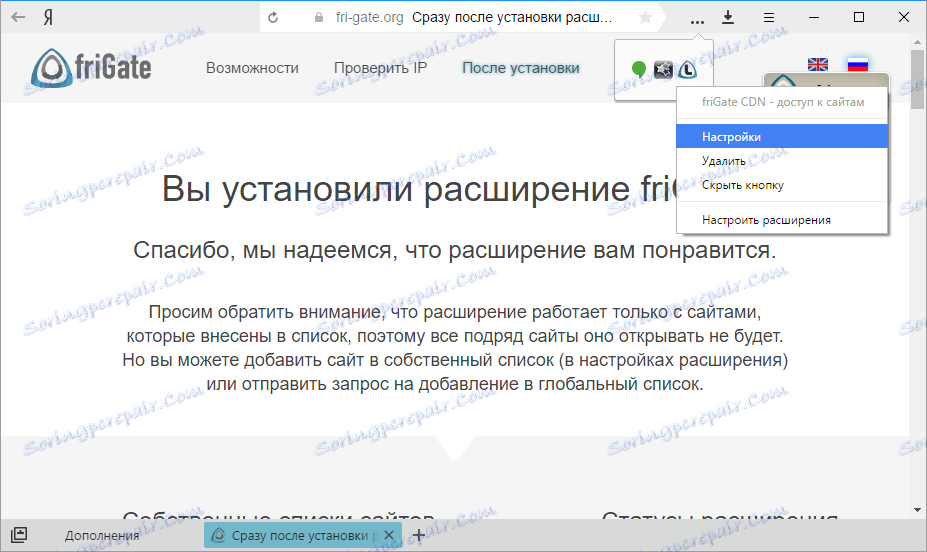
Task: Click the scrollbar down arrow
Action: pos(917,509)
